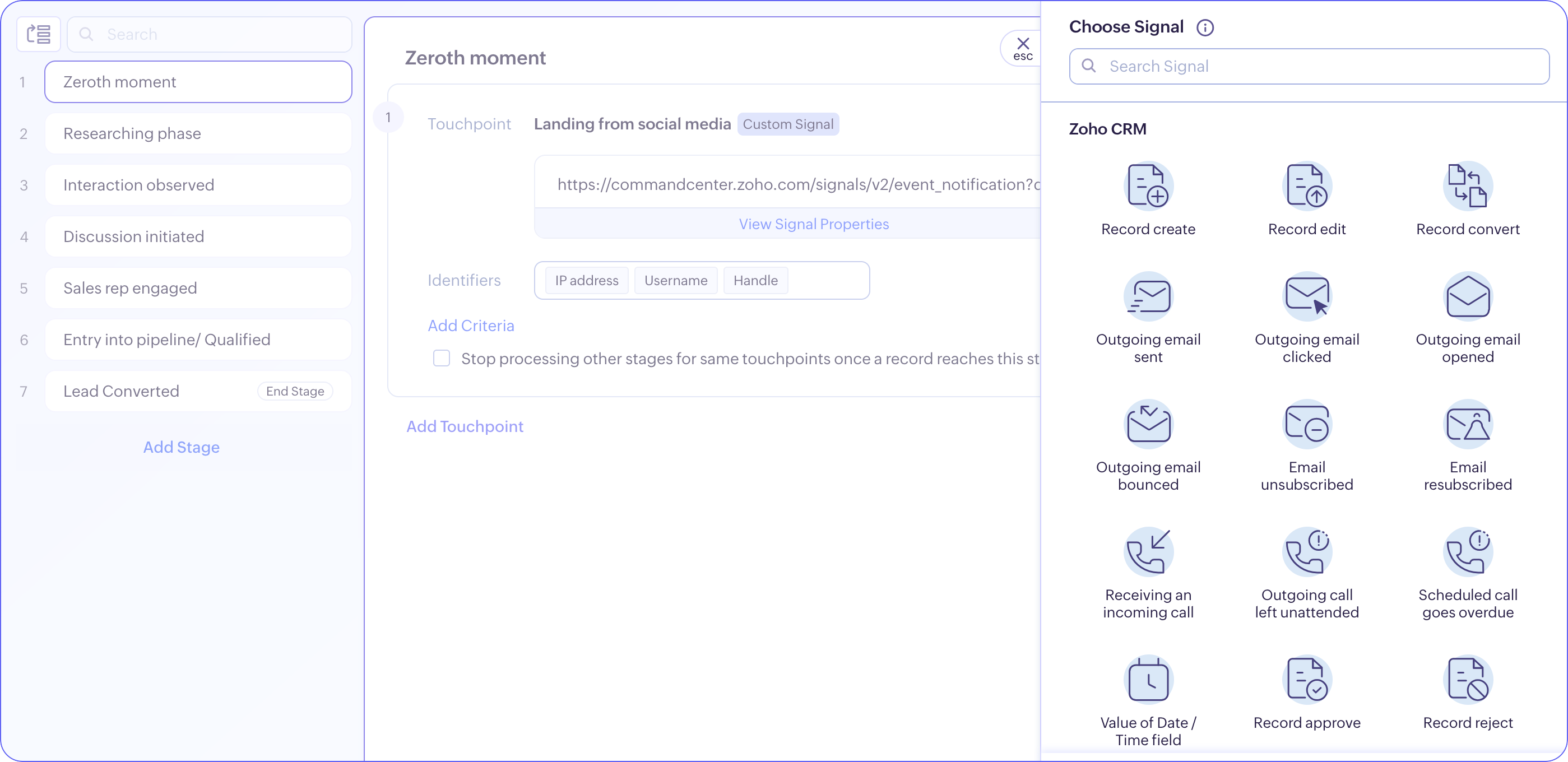Click the reorder stages icon button
1568x762 pixels.
tap(38, 34)
